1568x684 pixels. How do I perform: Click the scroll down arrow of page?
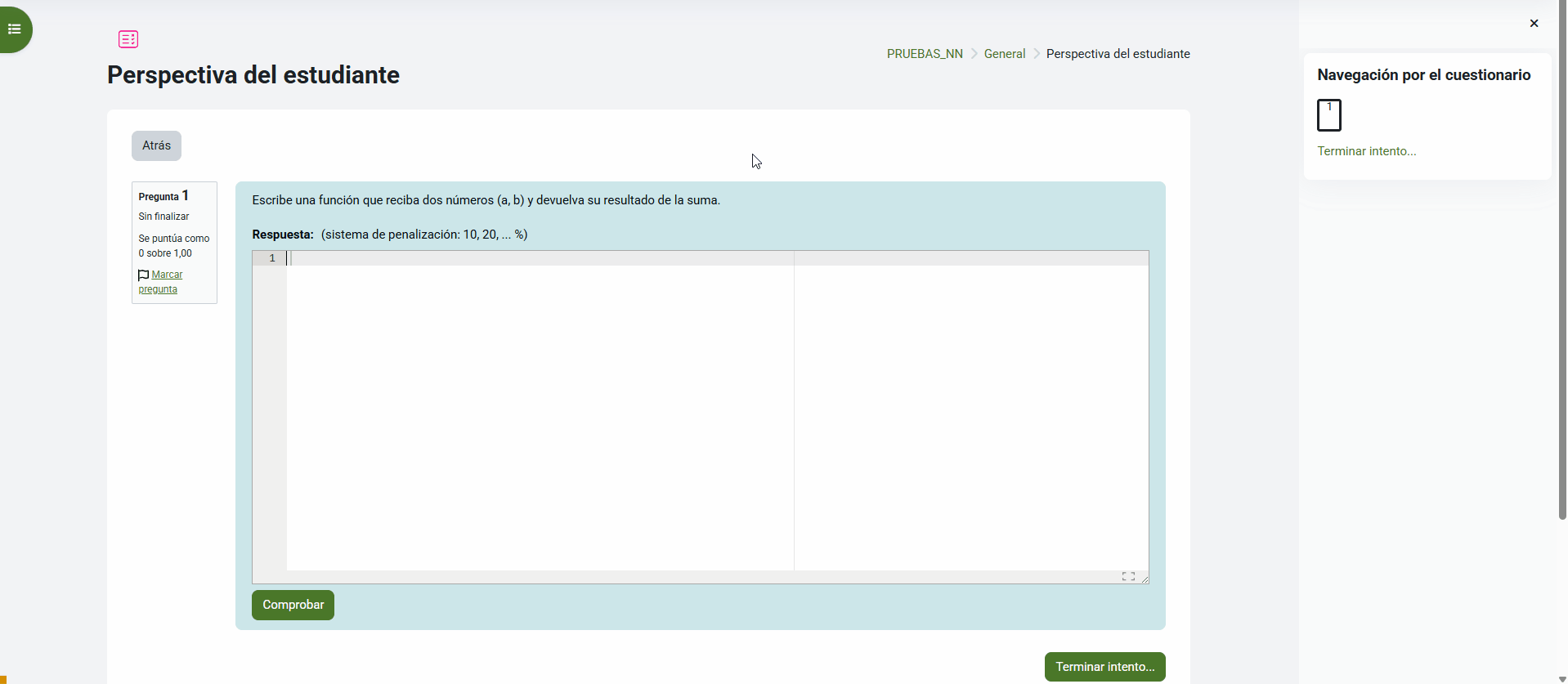tap(1562, 678)
